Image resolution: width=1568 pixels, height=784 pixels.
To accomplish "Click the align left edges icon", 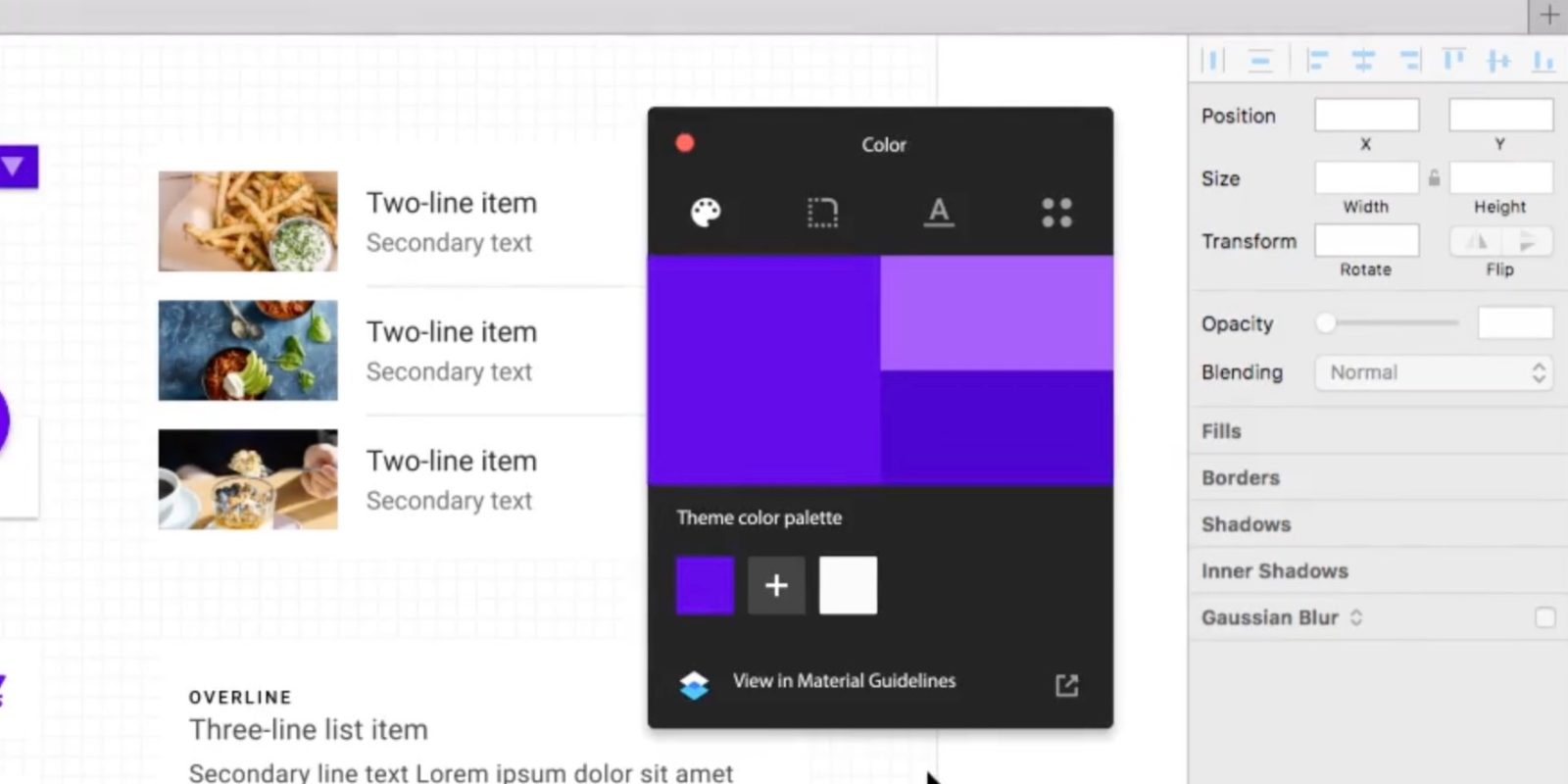I will (1317, 61).
